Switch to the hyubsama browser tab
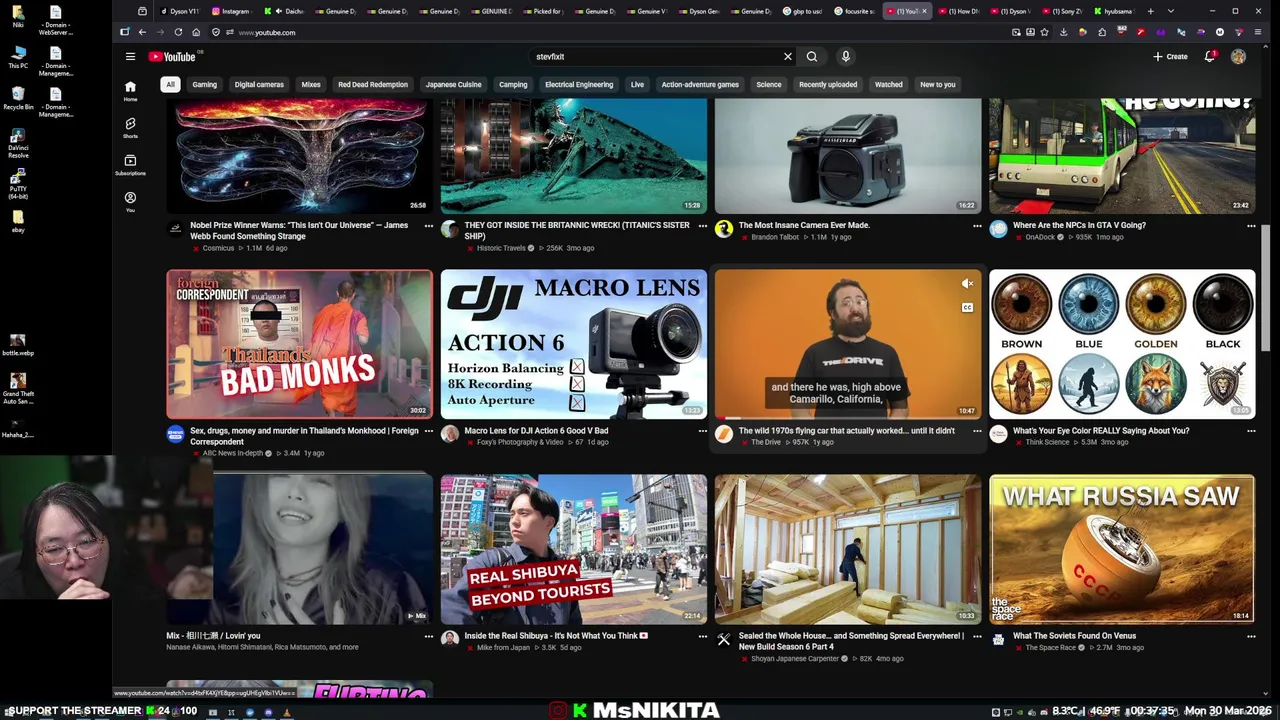 (1114, 11)
